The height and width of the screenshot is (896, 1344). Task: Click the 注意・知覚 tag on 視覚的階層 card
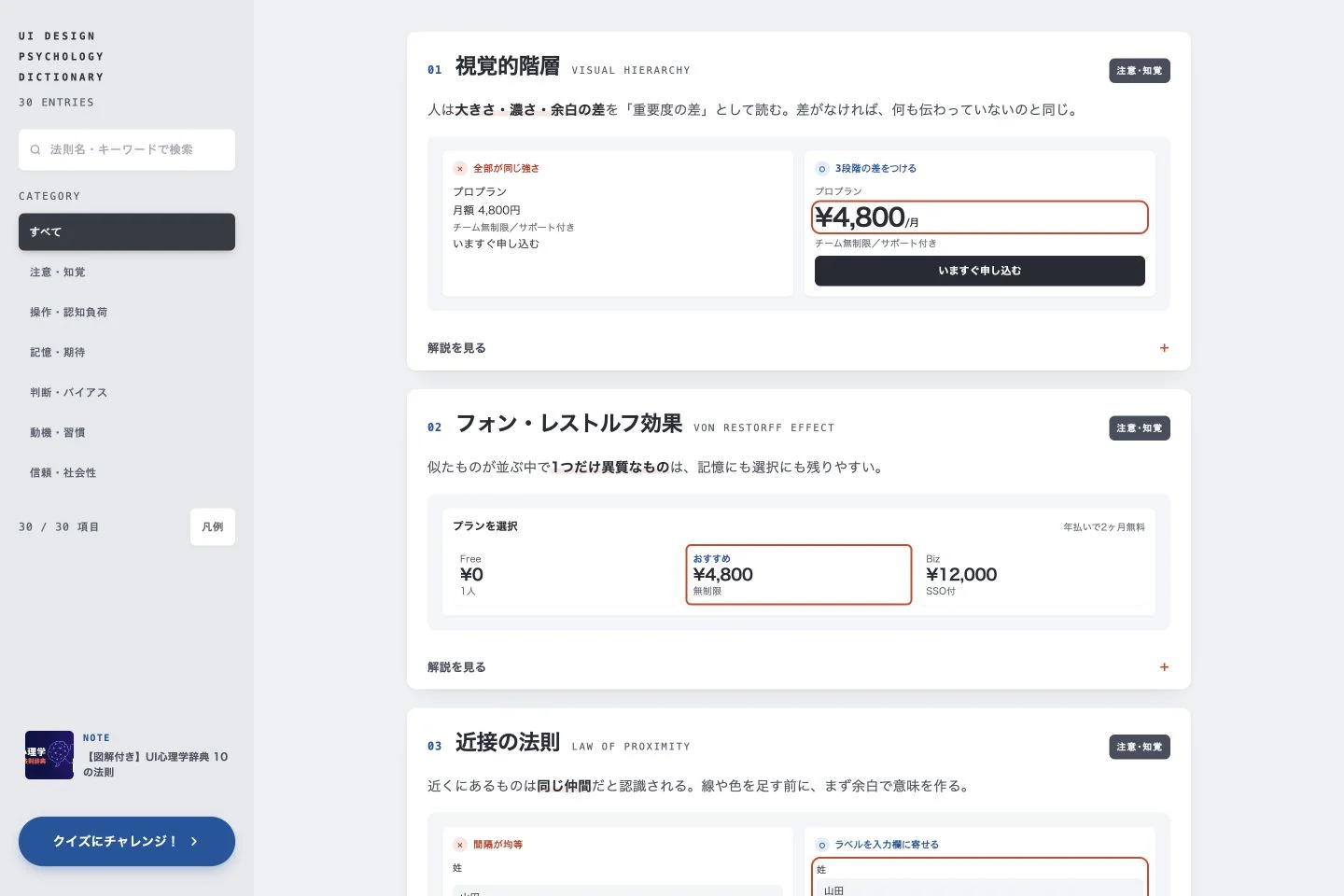(x=1140, y=71)
